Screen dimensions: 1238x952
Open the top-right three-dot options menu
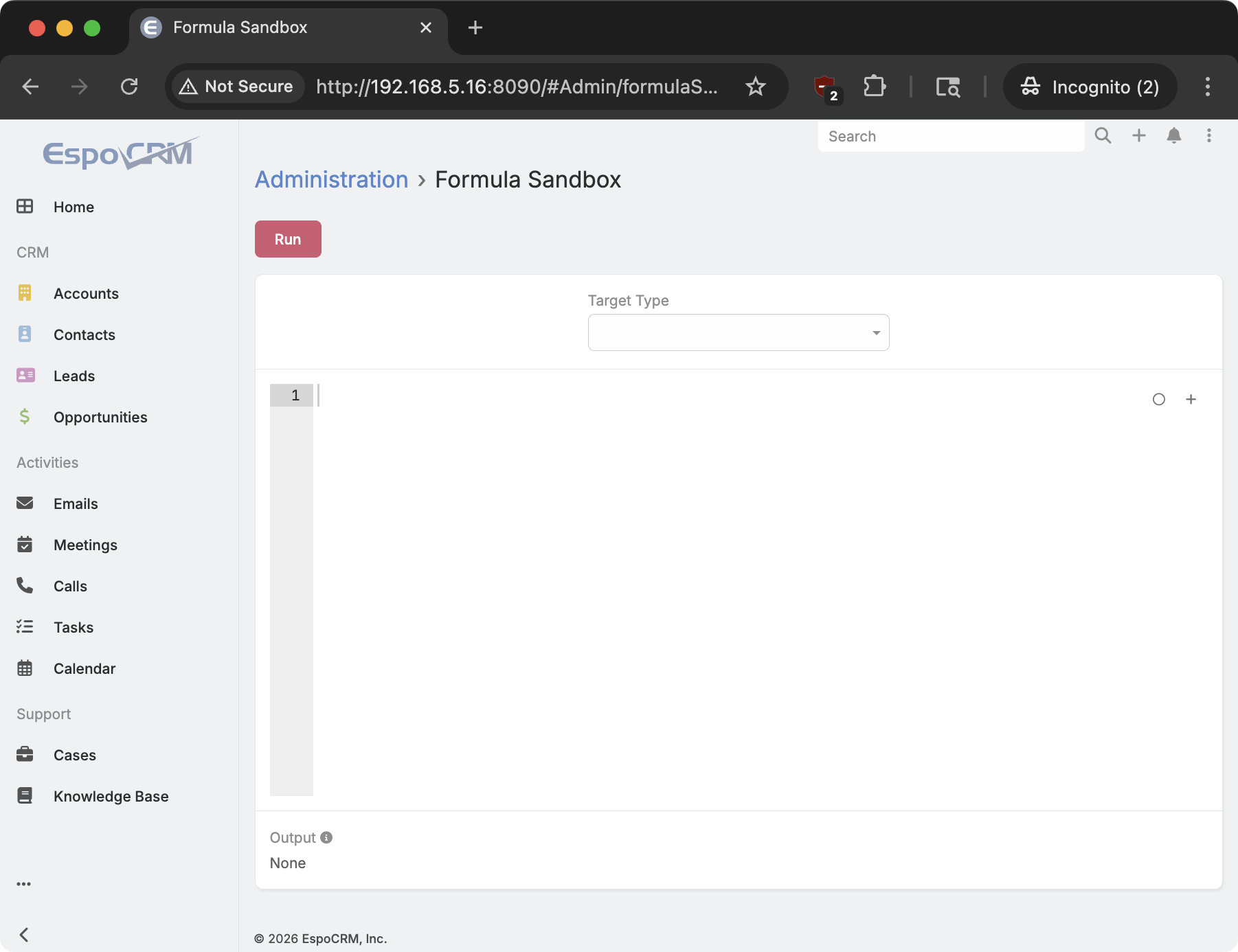click(x=1209, y=135)
